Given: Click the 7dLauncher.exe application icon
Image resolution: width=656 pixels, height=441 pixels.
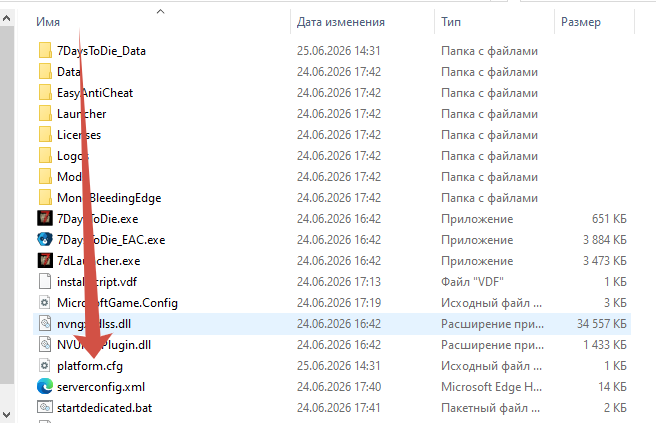Looking at the screenshot, I should [45, 260].
